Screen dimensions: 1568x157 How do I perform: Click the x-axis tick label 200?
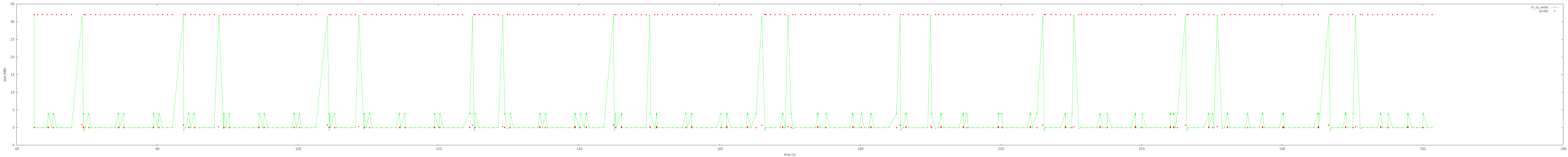[x=1001, y=149]
